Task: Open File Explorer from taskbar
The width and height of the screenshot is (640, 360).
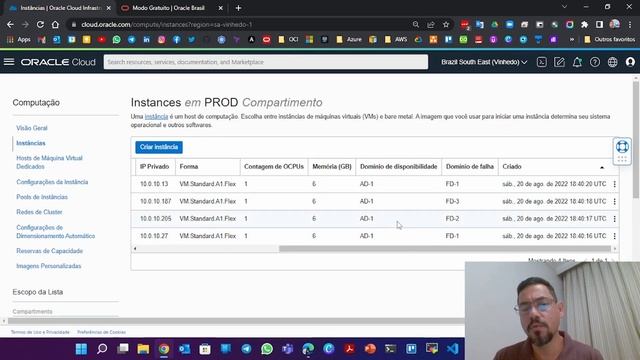Action: pos(143,349)
